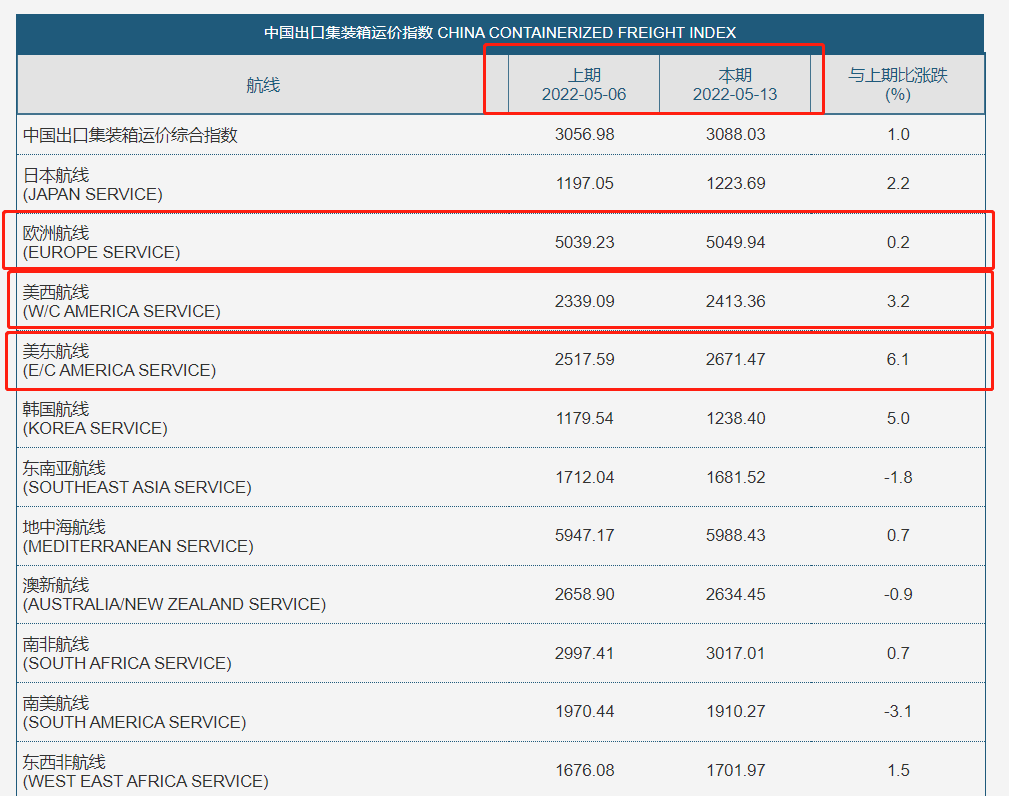Click the W/C America value 2339.09
This screenshot has width=1009, height=796.
tap(584, 301)
